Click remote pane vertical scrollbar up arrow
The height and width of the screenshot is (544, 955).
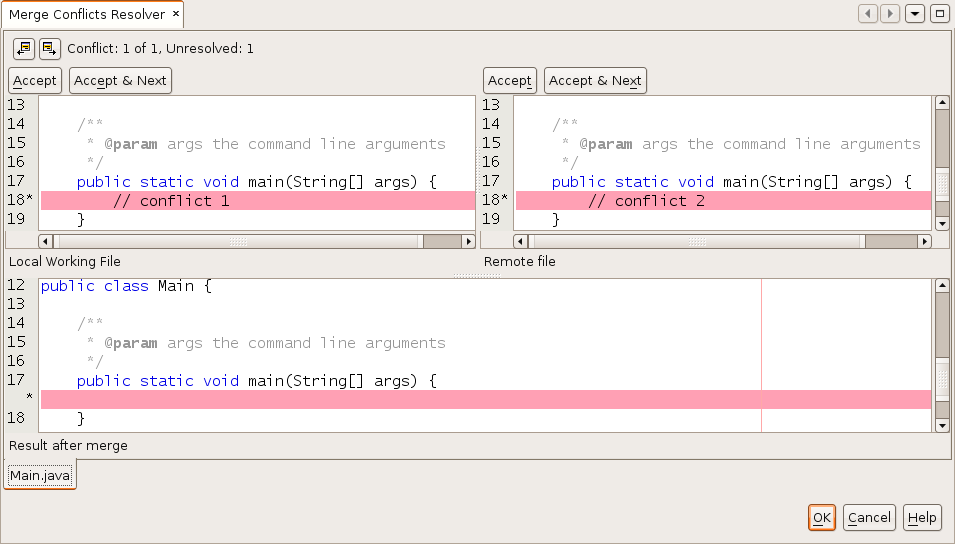coord(942,102)
